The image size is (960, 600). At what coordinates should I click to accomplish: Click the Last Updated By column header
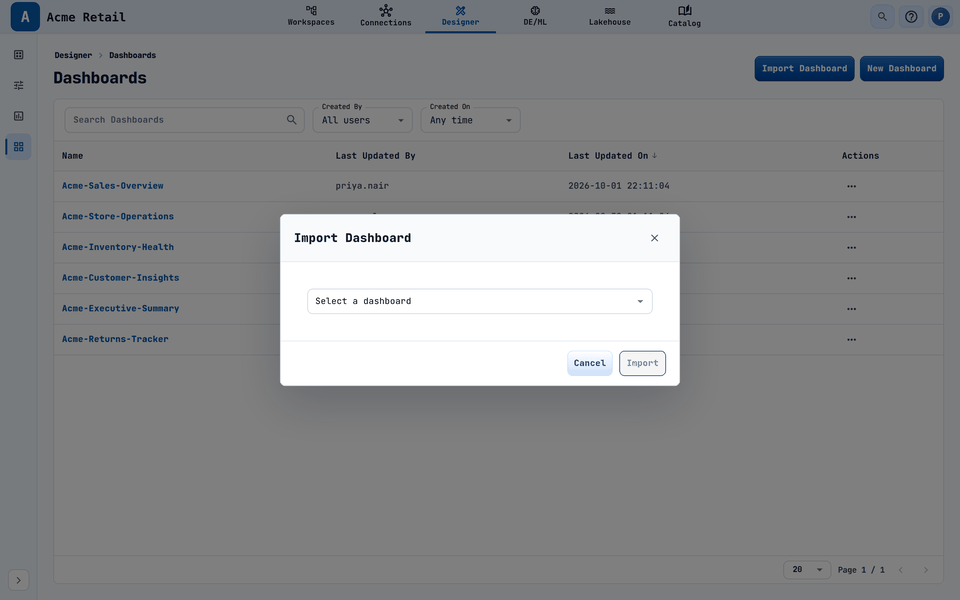(x=375, y=156)
